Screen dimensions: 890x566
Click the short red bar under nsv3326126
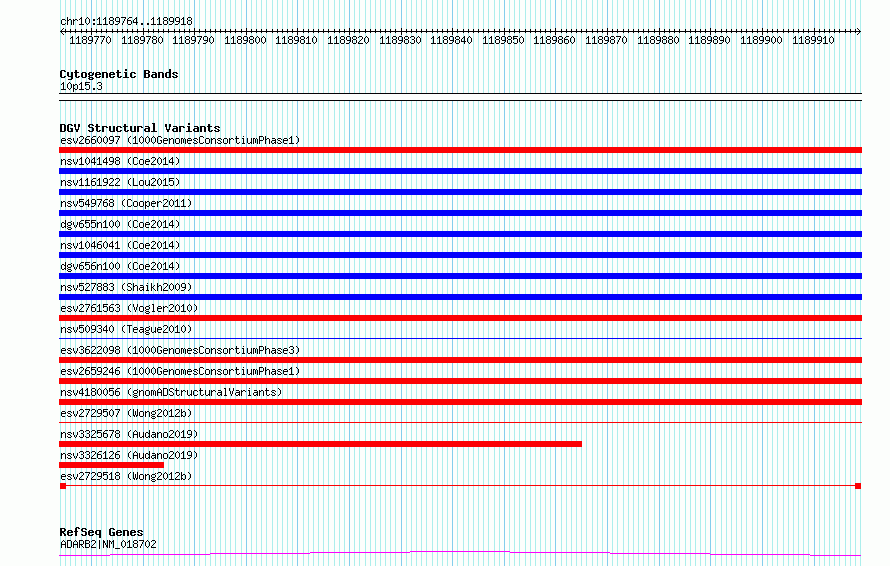[x=111, y=465]
